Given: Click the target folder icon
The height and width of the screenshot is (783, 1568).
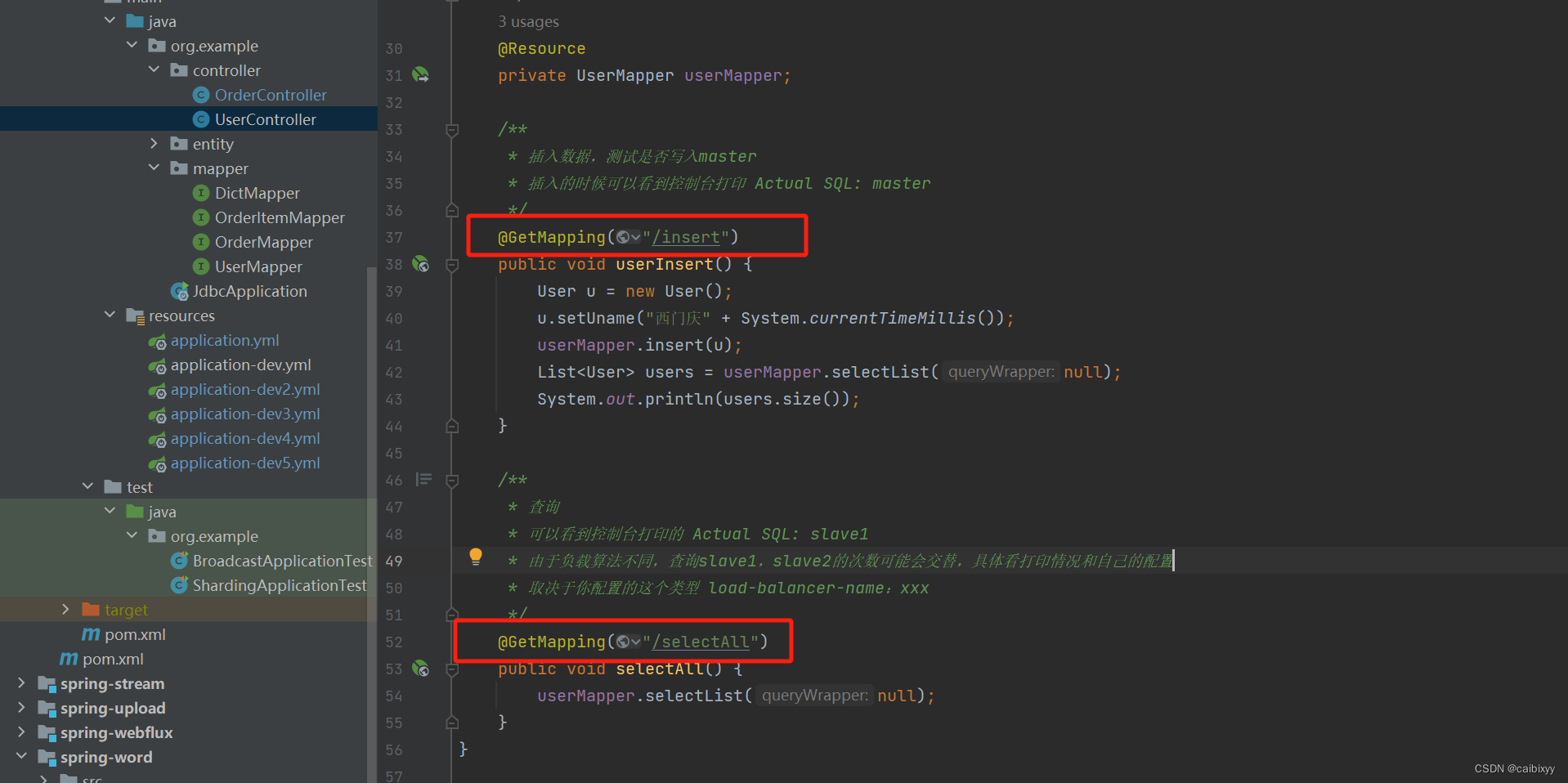Looking at the screenshot, I should (91, 610).
